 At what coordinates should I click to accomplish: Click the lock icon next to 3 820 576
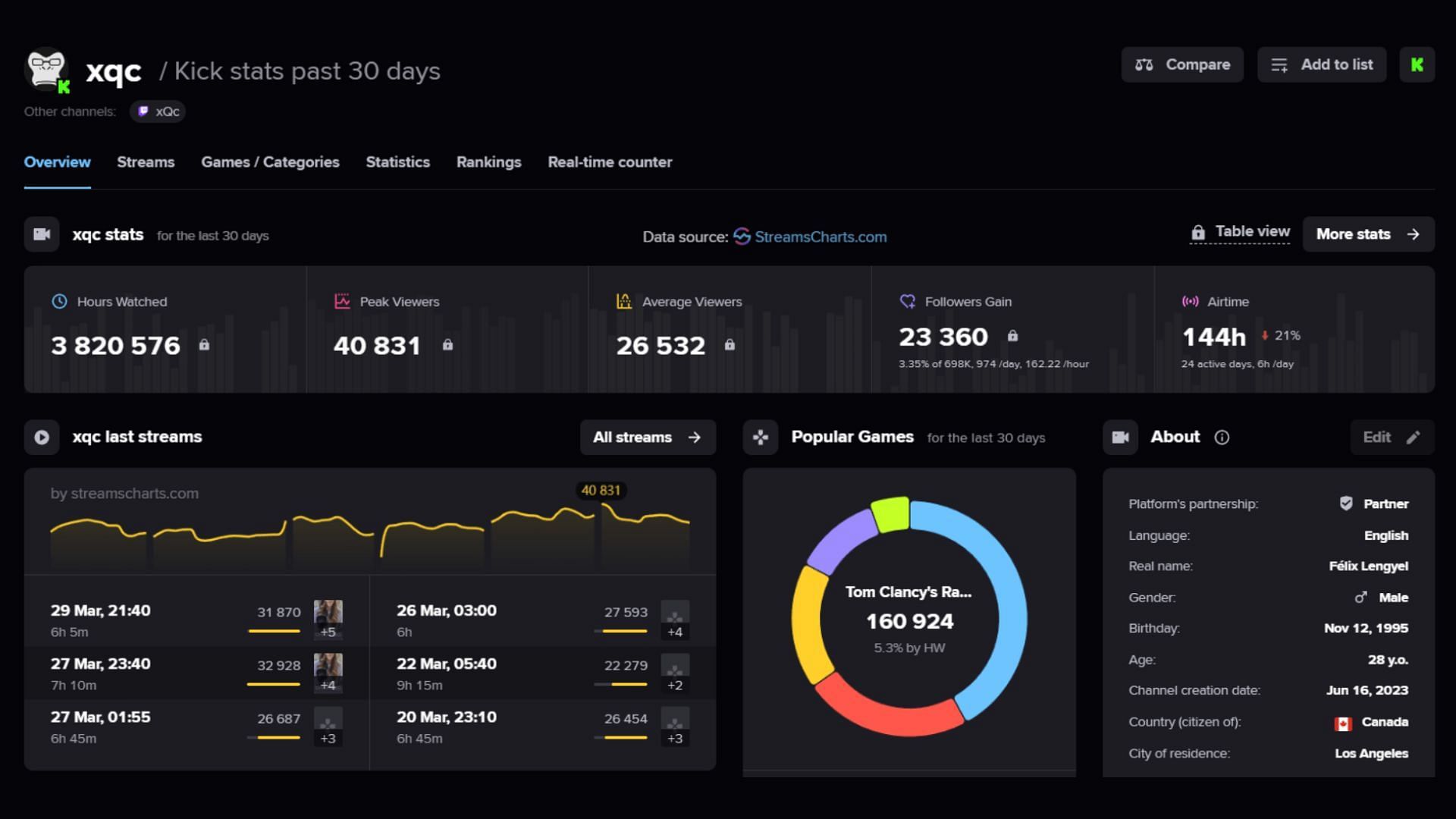(204, 344)
